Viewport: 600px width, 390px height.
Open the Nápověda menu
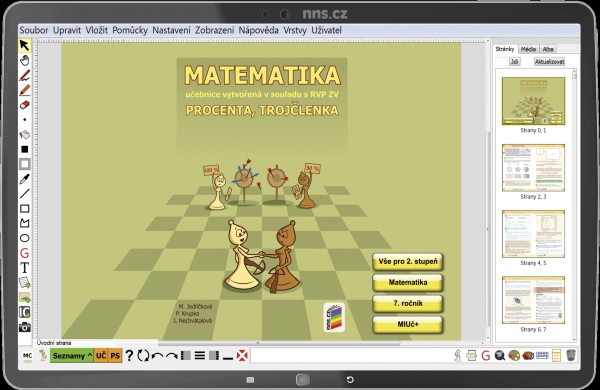pyautogui.click(x=259, y=30)
